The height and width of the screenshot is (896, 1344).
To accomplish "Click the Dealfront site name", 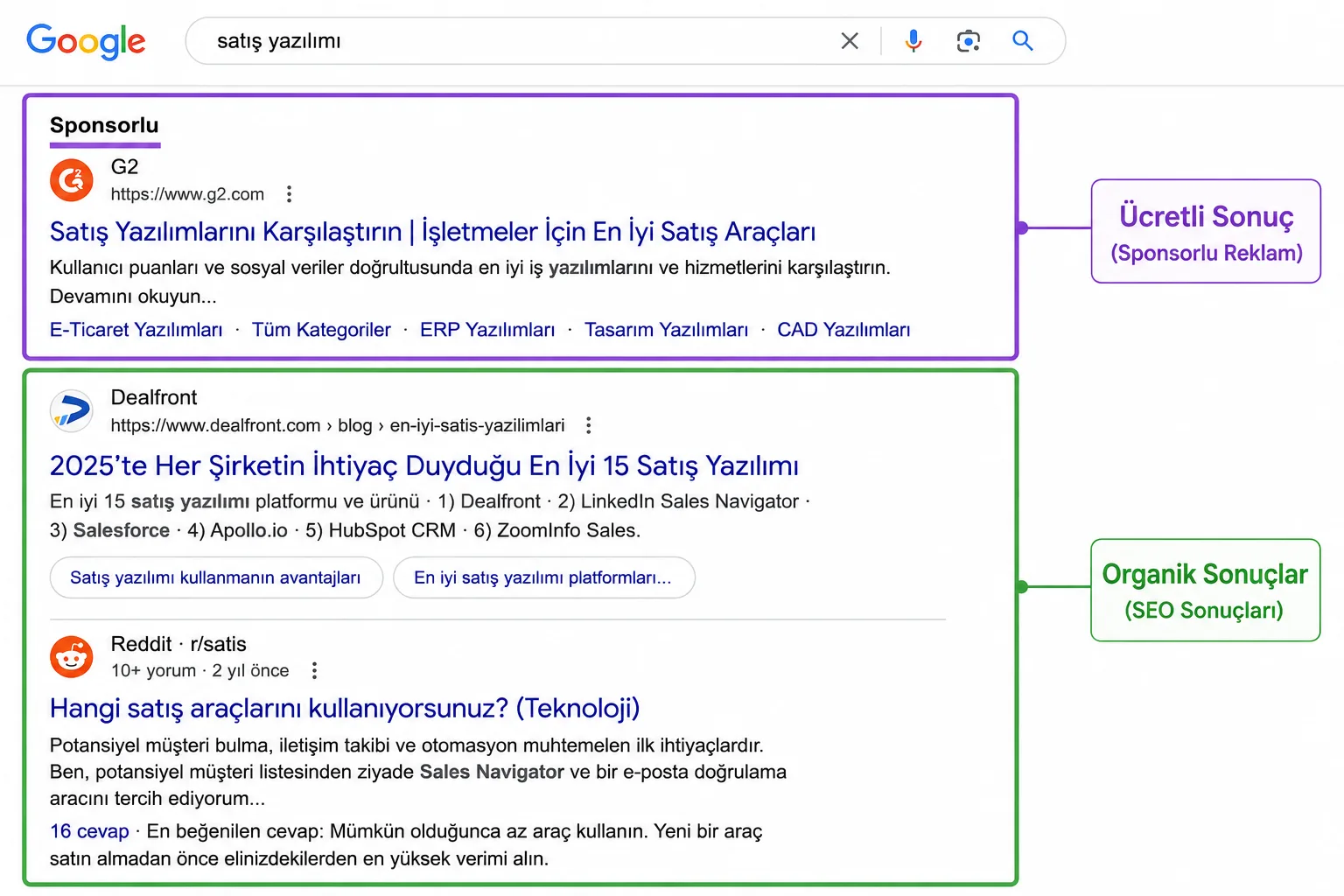I will pos(154,397).
